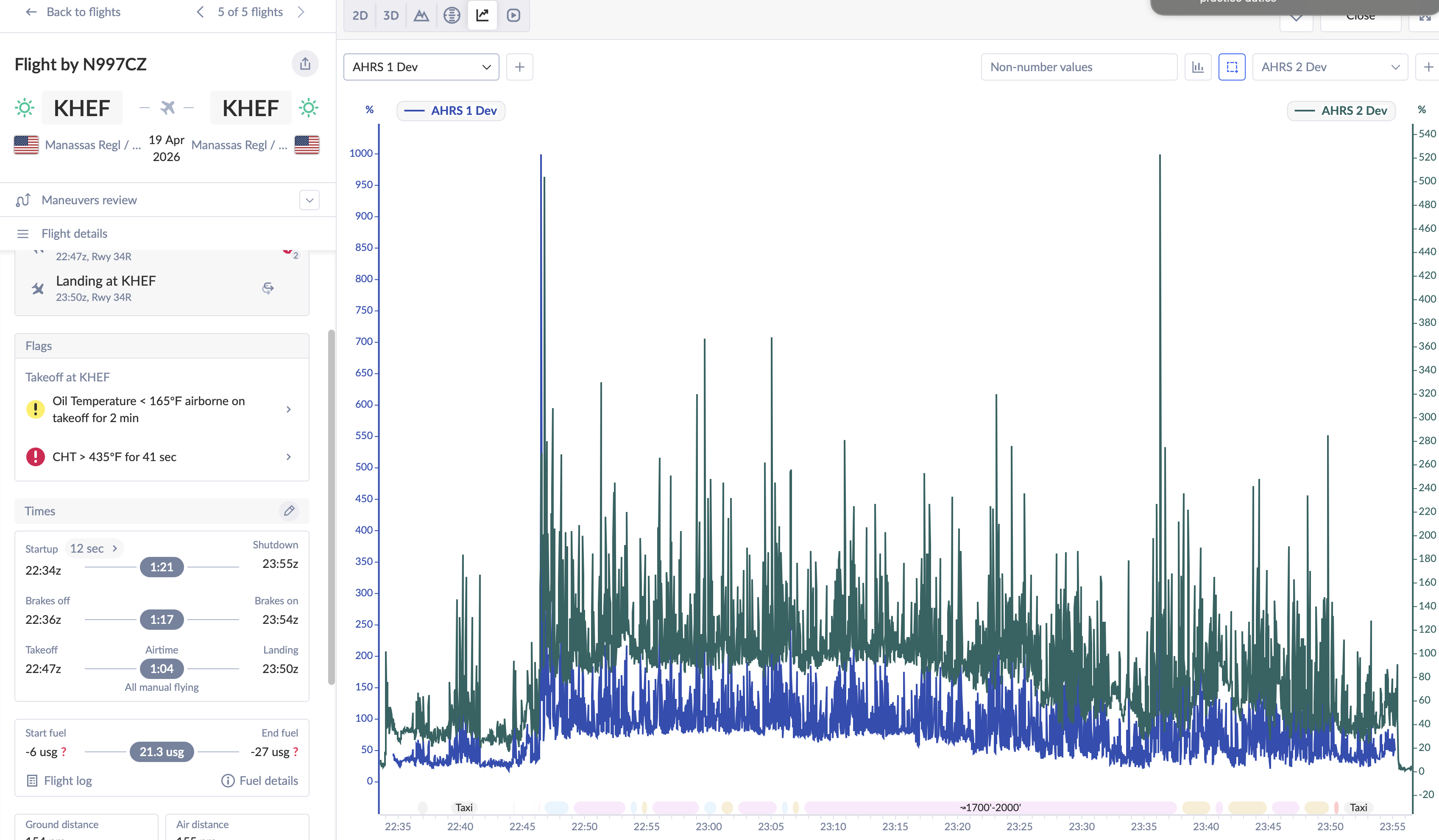
Task: Open the Flight log link
Action: [x=59, y=781]
